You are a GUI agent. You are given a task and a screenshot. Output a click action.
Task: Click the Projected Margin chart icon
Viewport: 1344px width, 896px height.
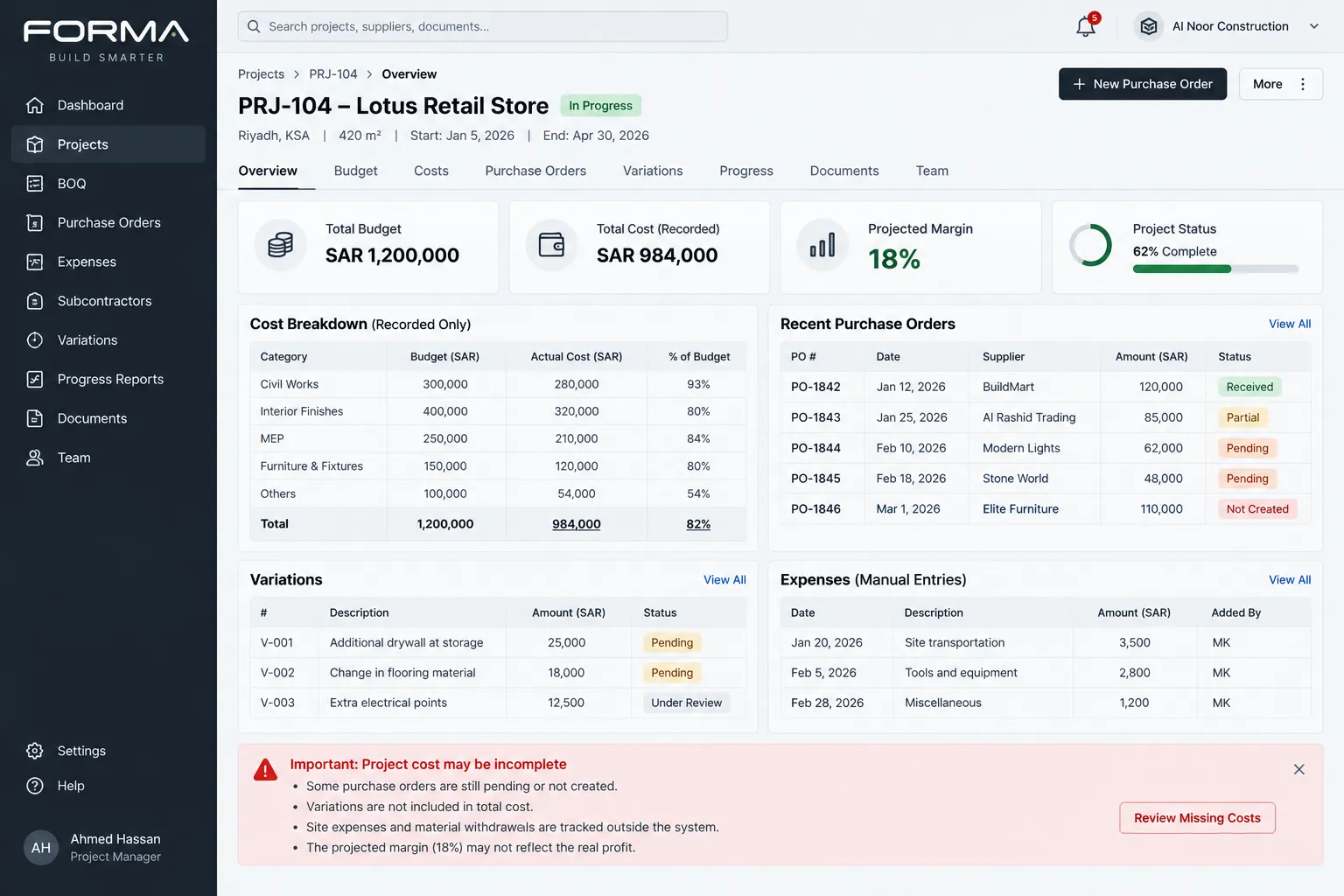pyautogui.click(x=822, y=245)
